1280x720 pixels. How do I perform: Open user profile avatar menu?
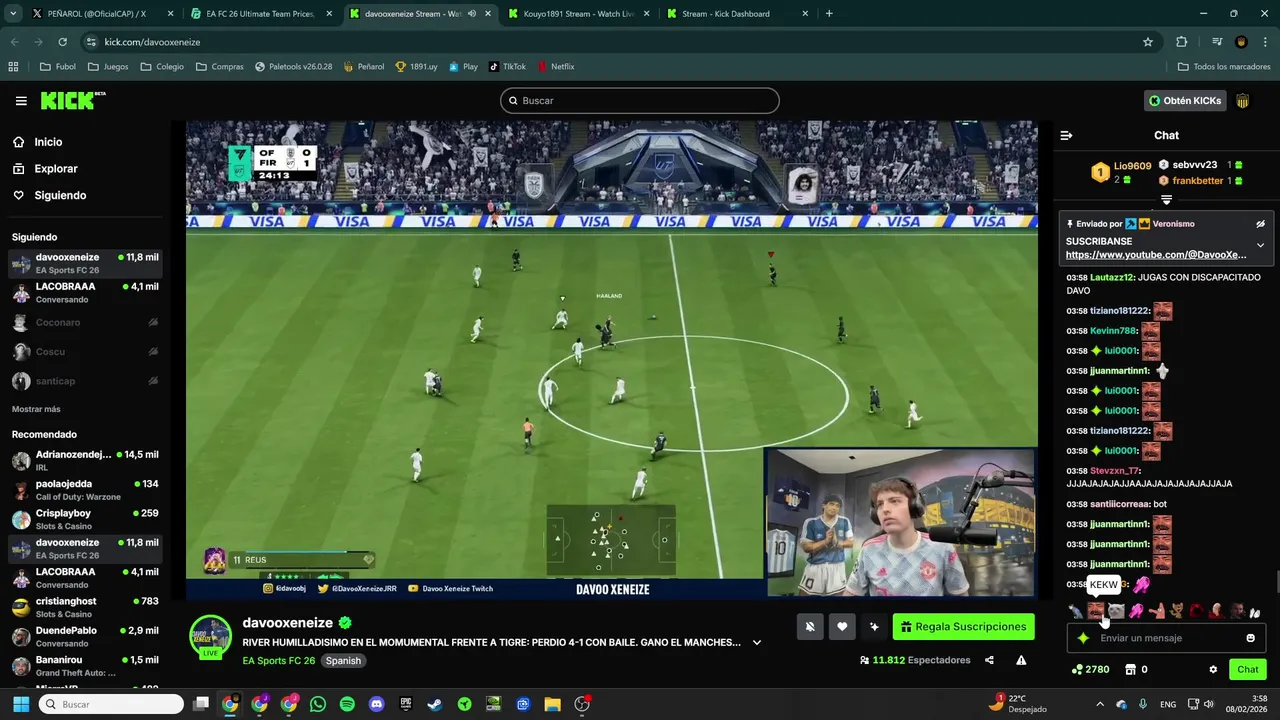click(x=1243, y=100)
